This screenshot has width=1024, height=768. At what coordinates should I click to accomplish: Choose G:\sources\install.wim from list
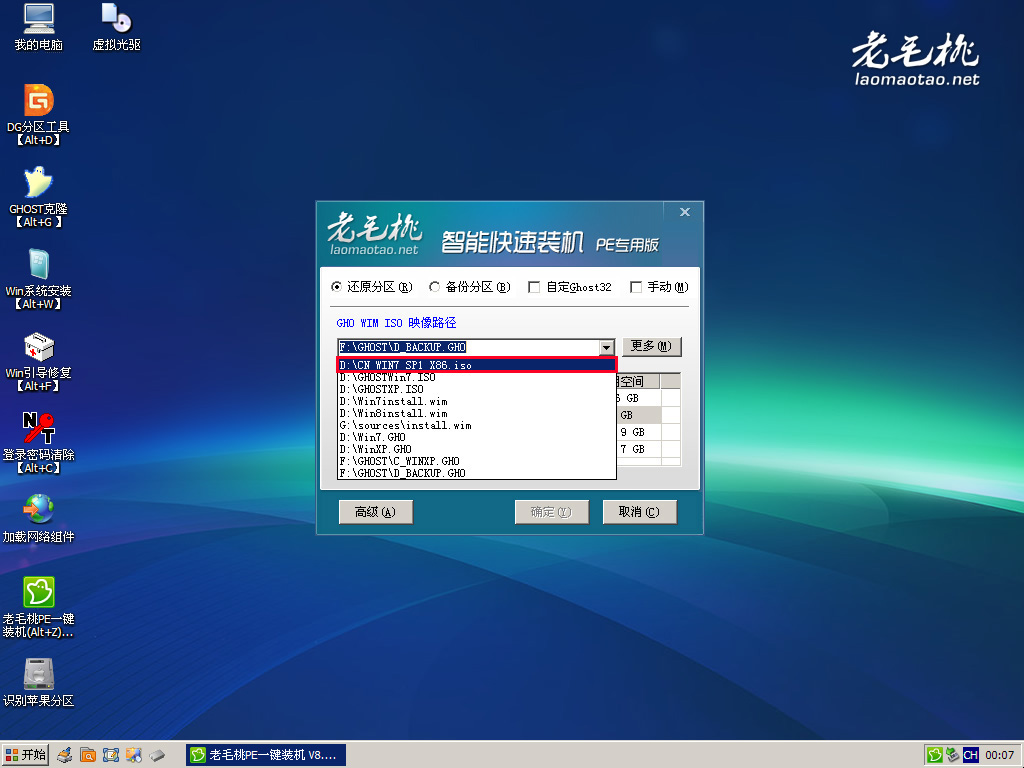coord(477,425)
